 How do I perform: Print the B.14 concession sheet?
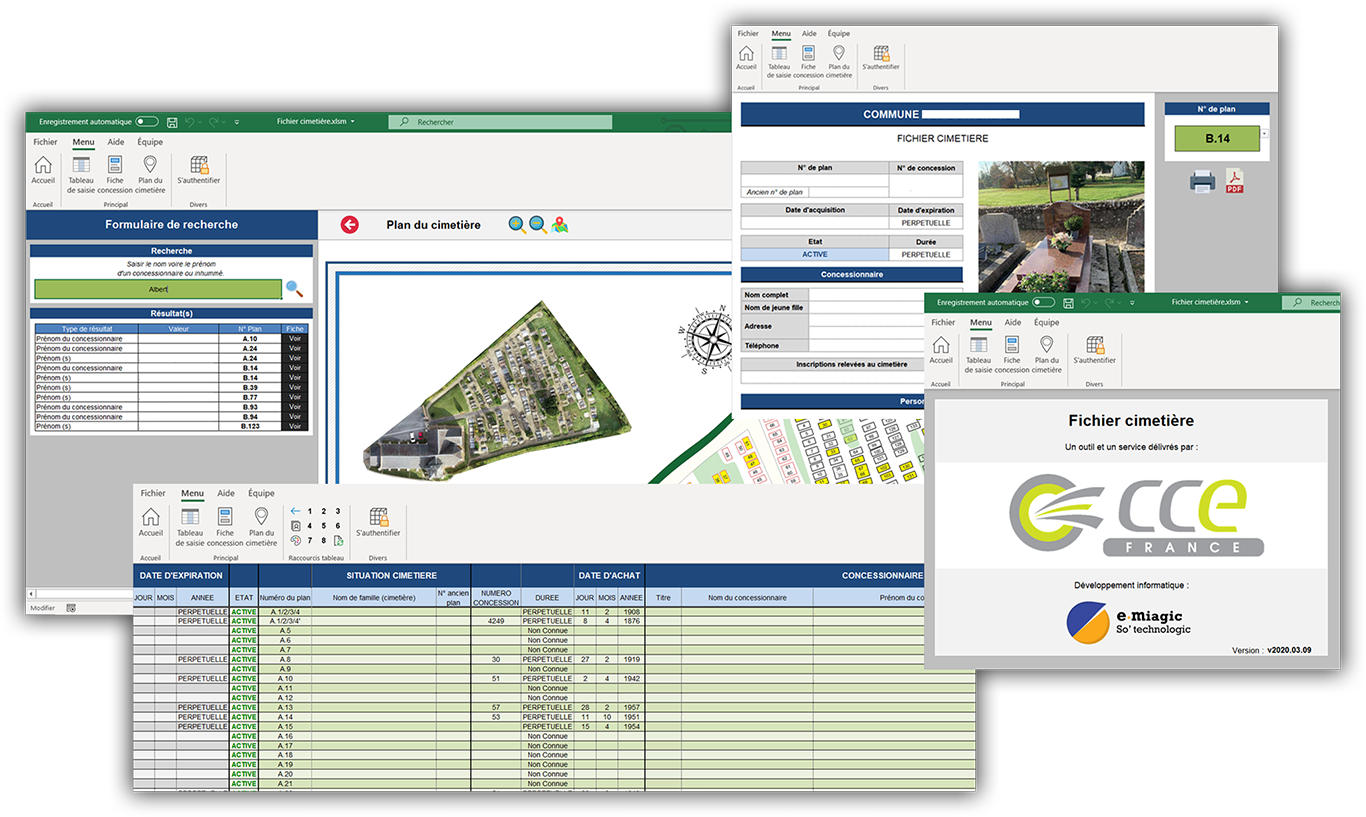tap(1202, 181)
